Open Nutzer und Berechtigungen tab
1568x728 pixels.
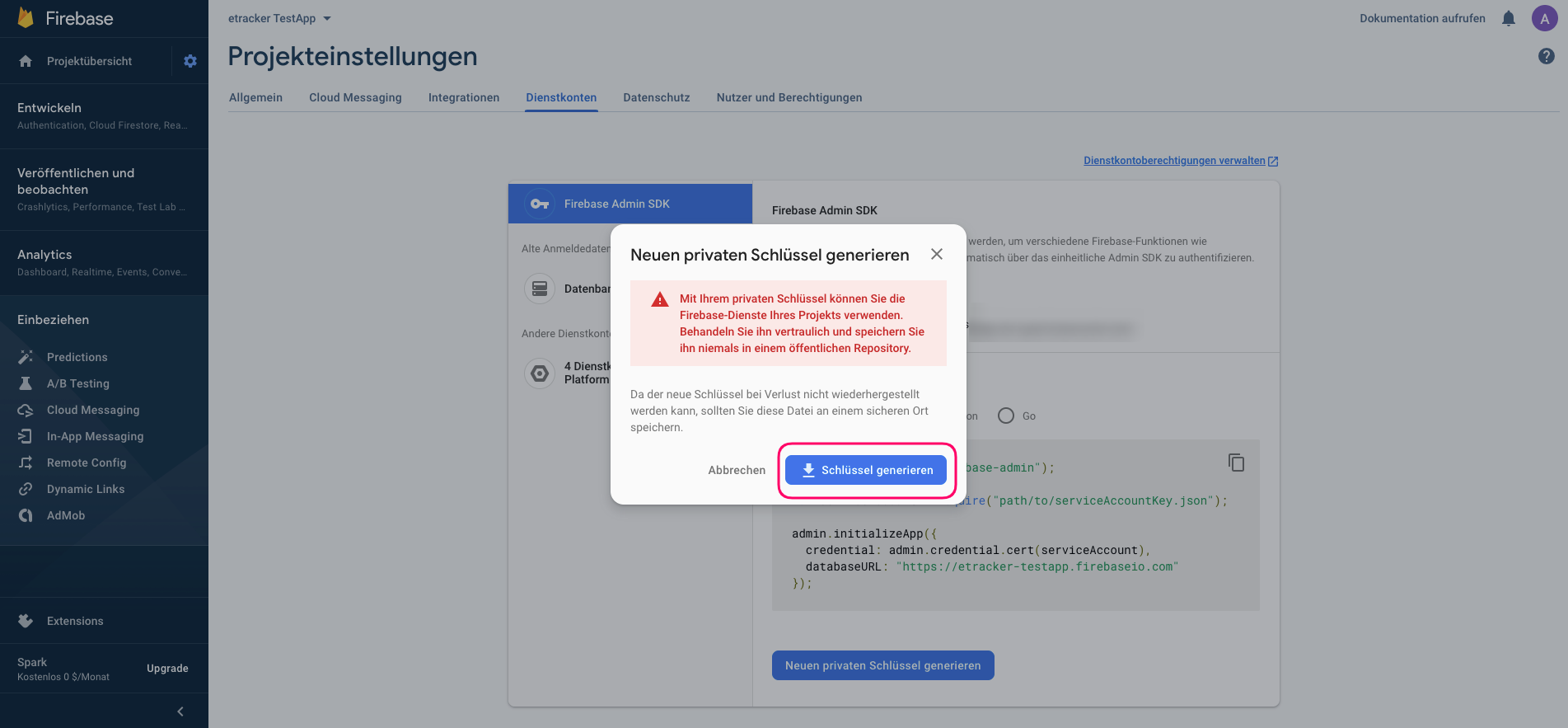coord(789,97)
